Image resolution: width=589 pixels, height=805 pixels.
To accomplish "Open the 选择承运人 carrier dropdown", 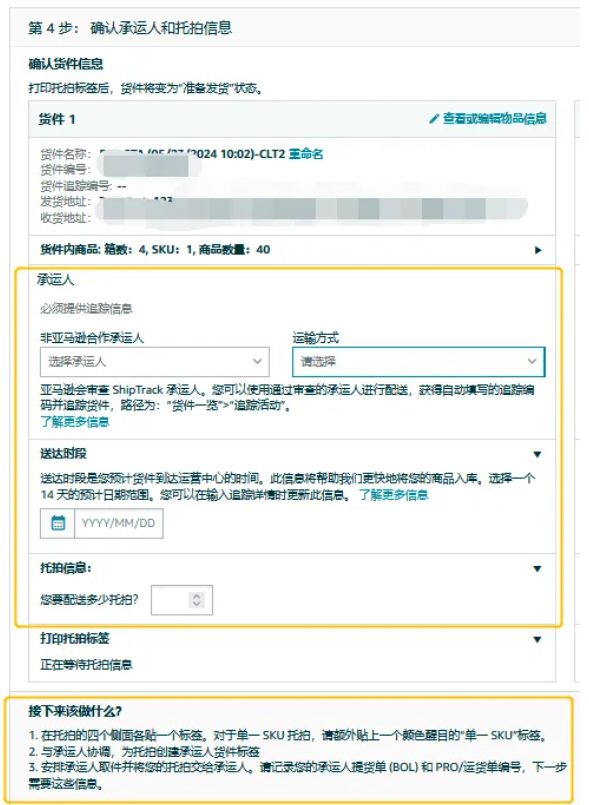I will pyautogui.click(x=155, y=362).
